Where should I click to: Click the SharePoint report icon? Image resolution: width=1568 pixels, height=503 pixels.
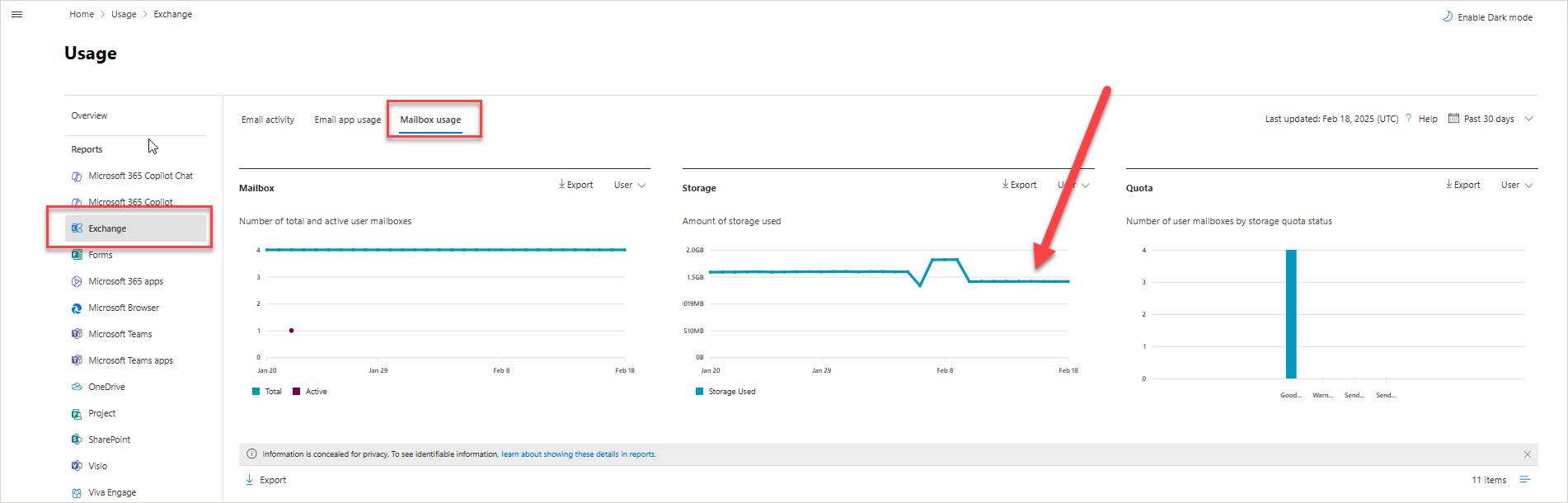pyautogui.click(x=77, y=440)
